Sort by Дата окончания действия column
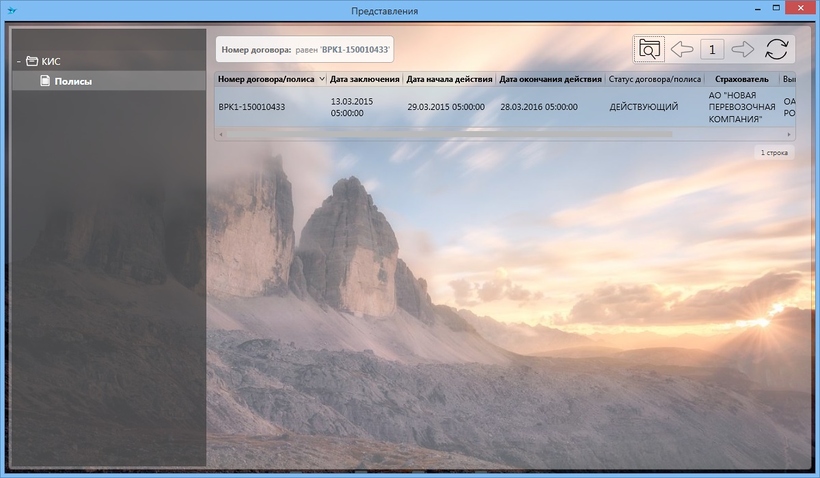Screen dimensions: 820x478 (x=550, y=79)
